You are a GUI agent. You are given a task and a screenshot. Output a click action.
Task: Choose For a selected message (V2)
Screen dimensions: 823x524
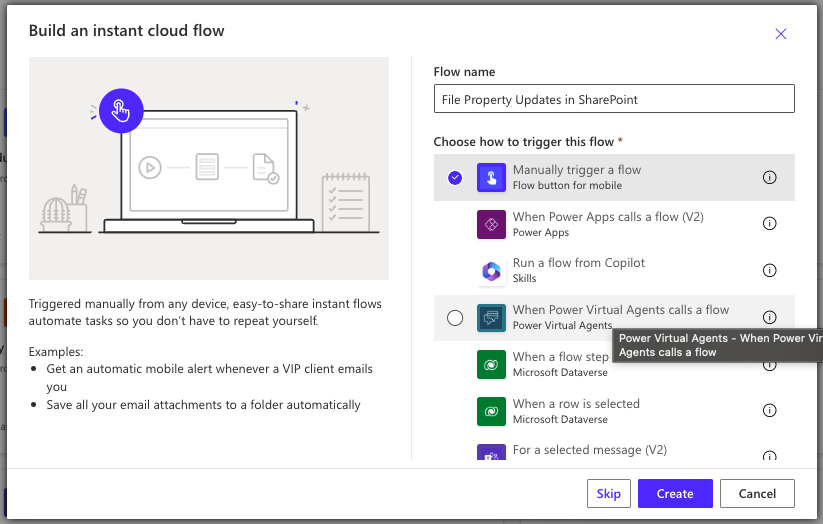(x=614, y=450)
